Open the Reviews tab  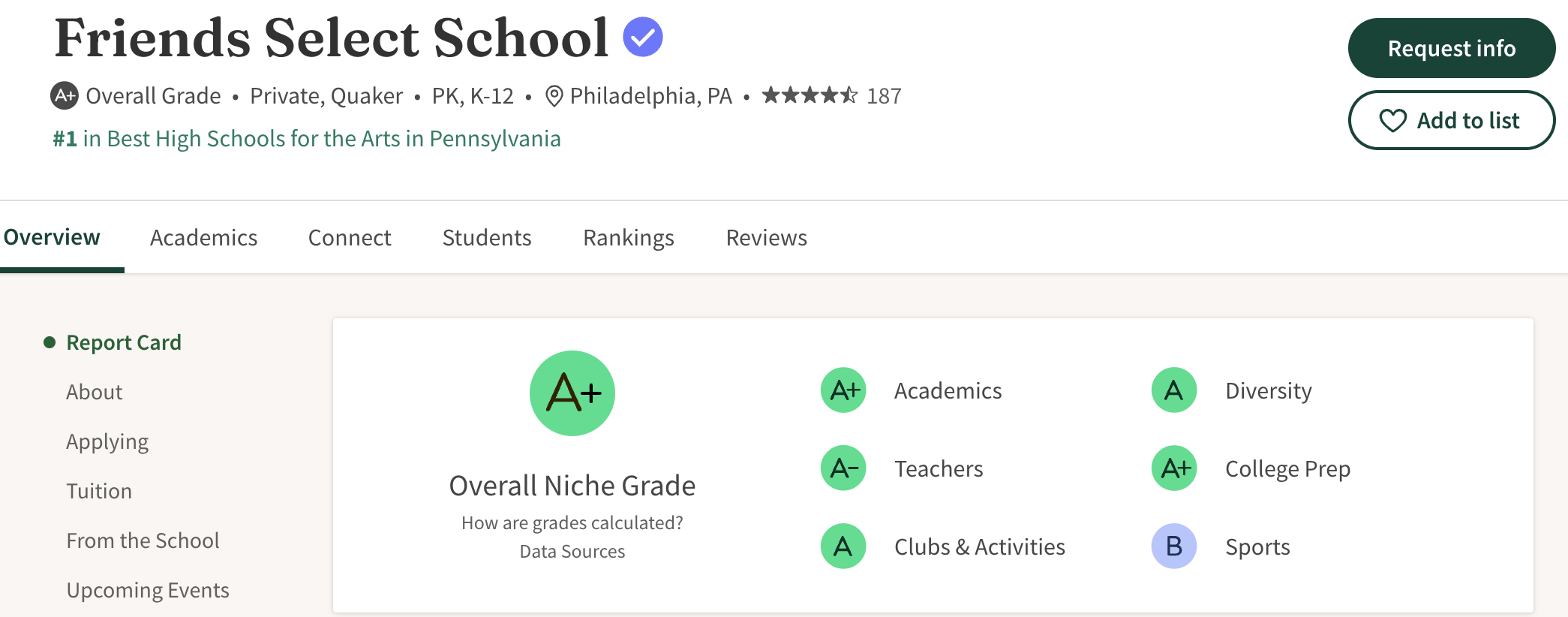coord(765,237)
